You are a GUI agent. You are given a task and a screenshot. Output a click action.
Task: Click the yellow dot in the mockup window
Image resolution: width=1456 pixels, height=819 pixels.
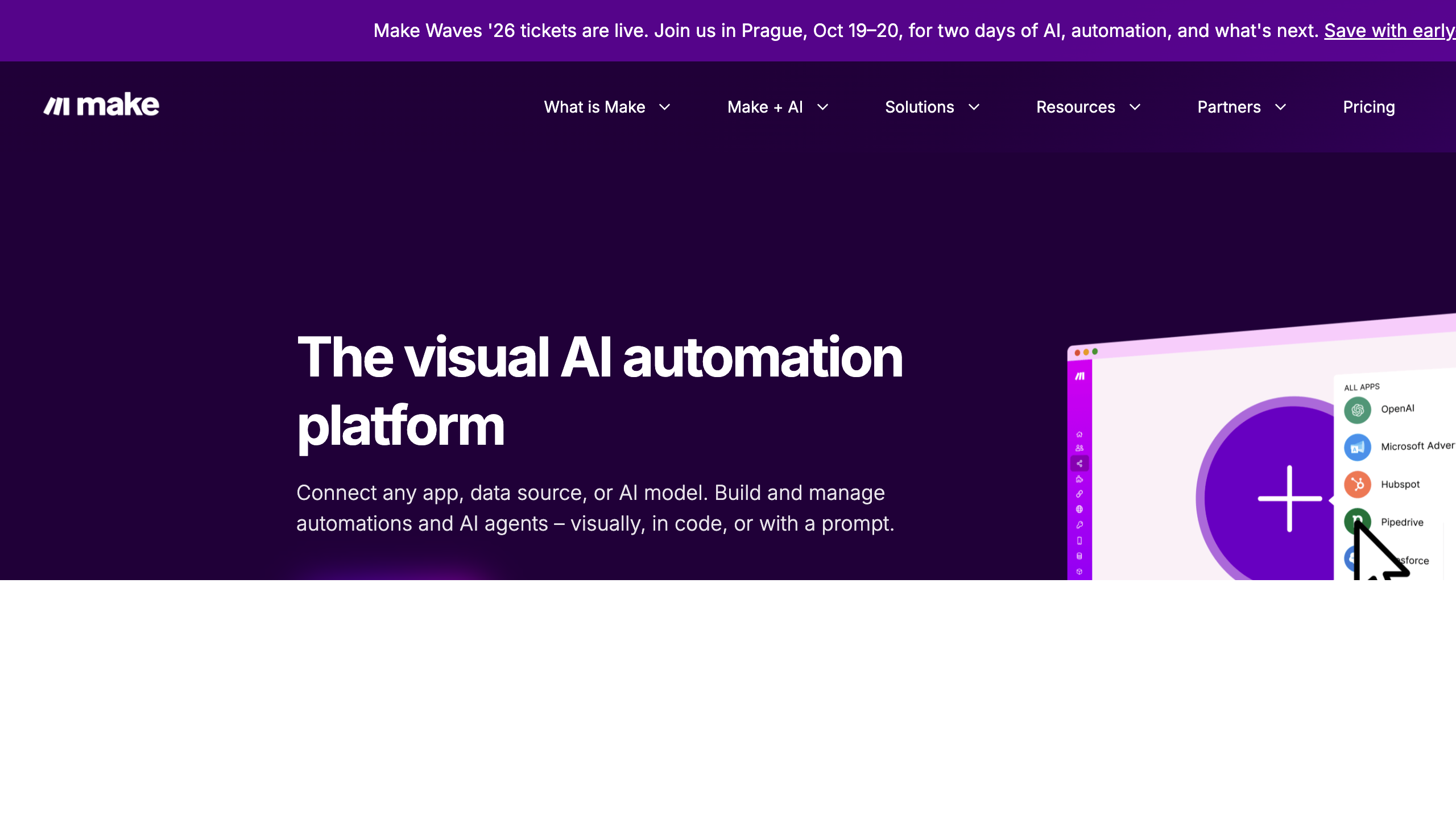[x=1086, y=352]
